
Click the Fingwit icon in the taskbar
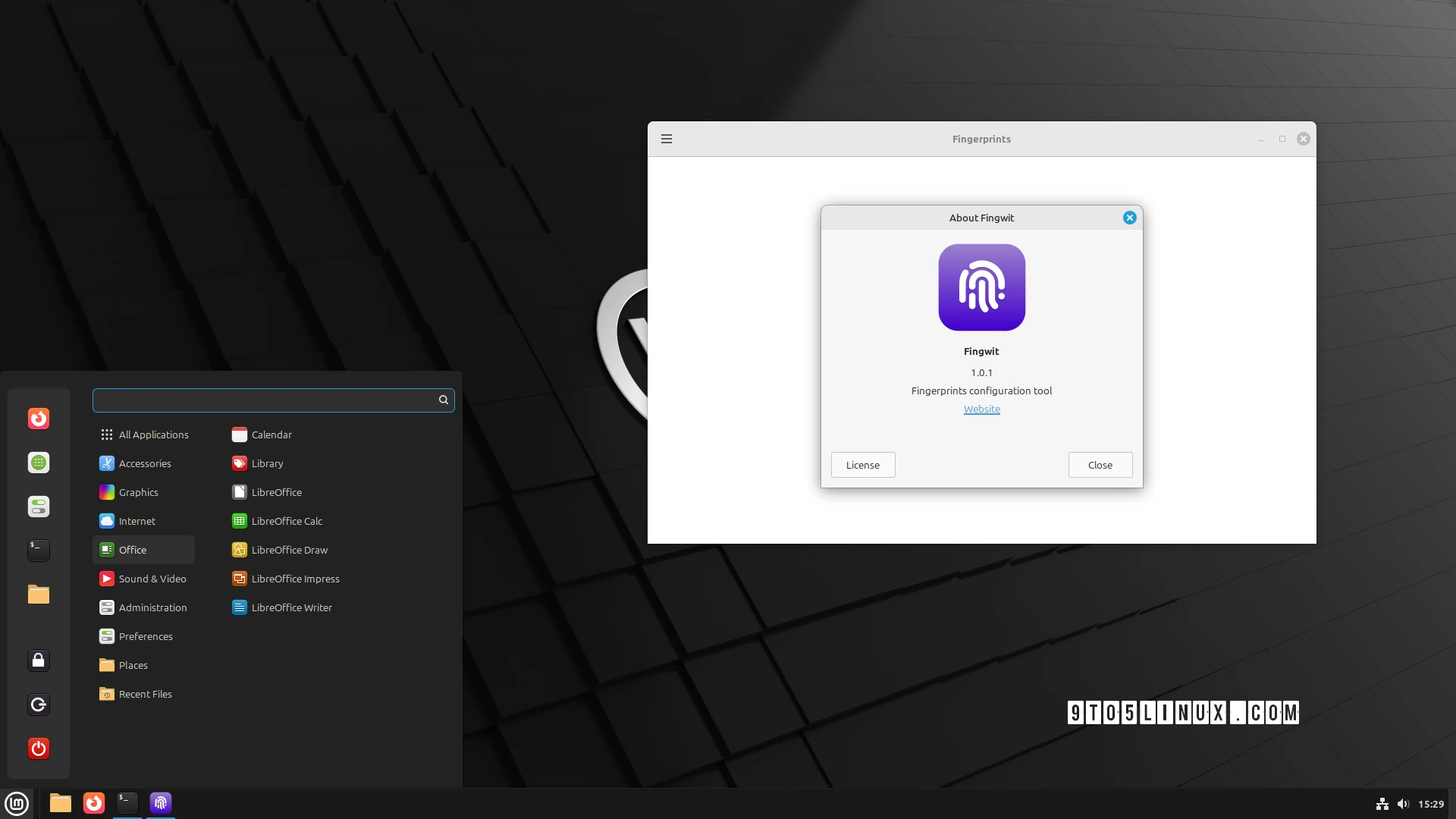[161, 802]
